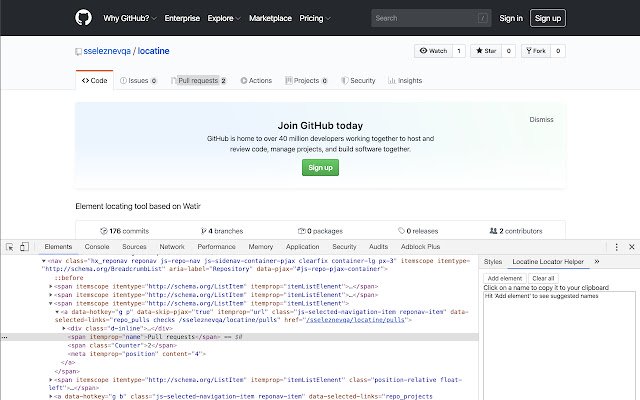This screenshot has width=640, height=400.
Task: Collapse the data-hotkey g p anchor node
Action: pos(57,312)
